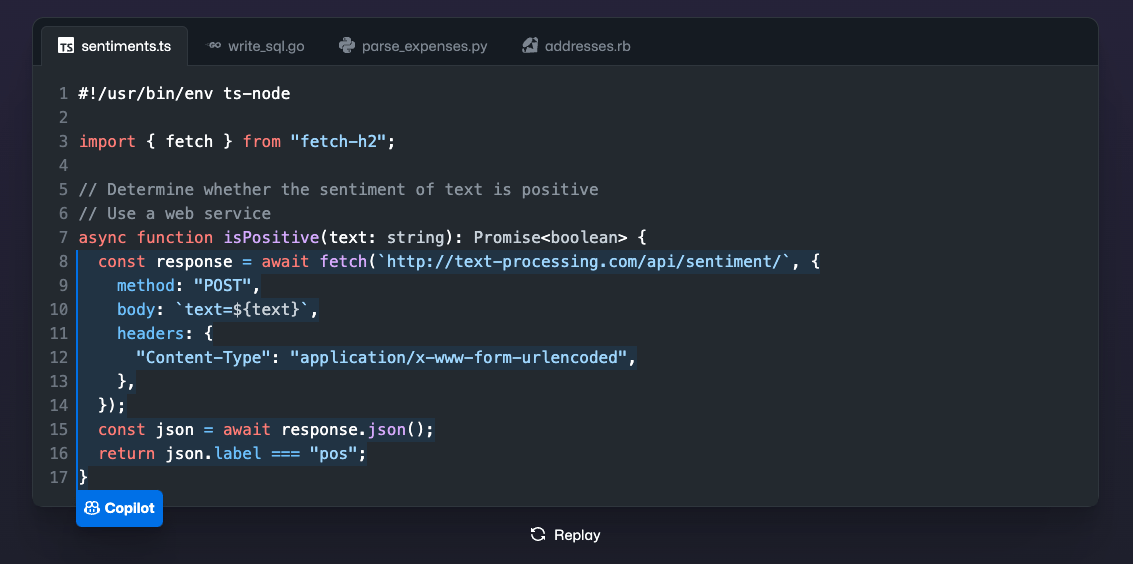This screenshot has width=1133, height=564.
Task: Click the Python logo icon in tab bar
Action: pos(347,46)
